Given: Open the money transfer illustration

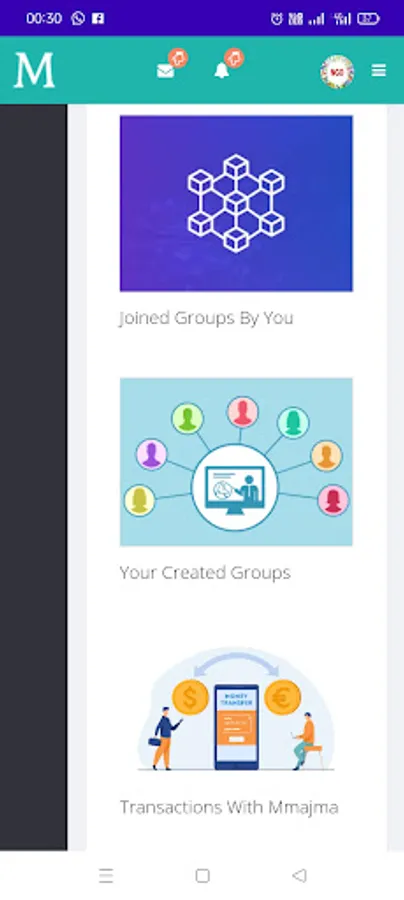Looking at the screenshot, I should pyautogui.click(x=236, y=709).
